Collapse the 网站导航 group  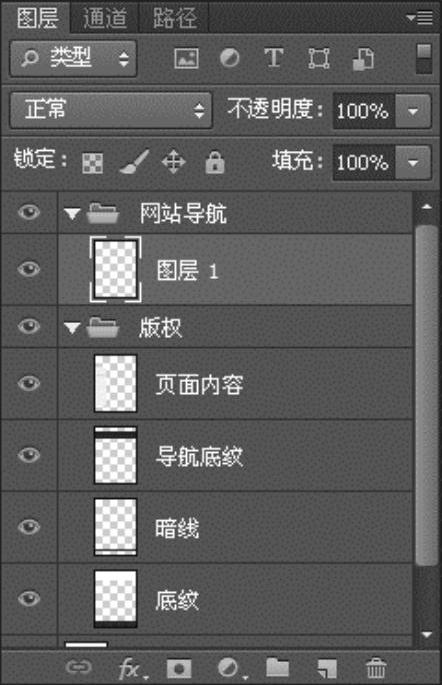pyautogui.click(x=72, y=214)
